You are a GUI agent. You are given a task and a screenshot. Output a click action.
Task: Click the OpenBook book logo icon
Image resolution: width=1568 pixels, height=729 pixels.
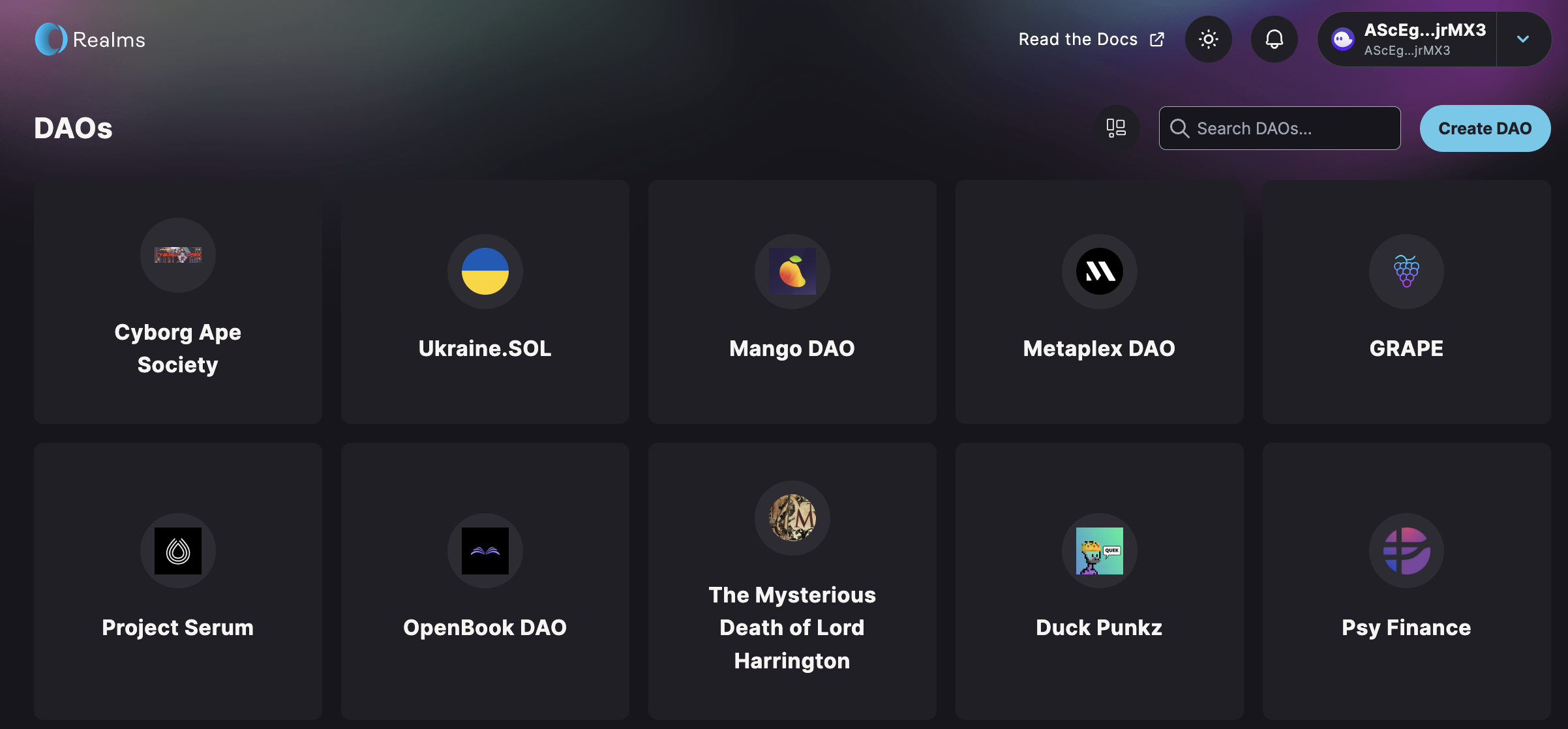tap(485, 550)
